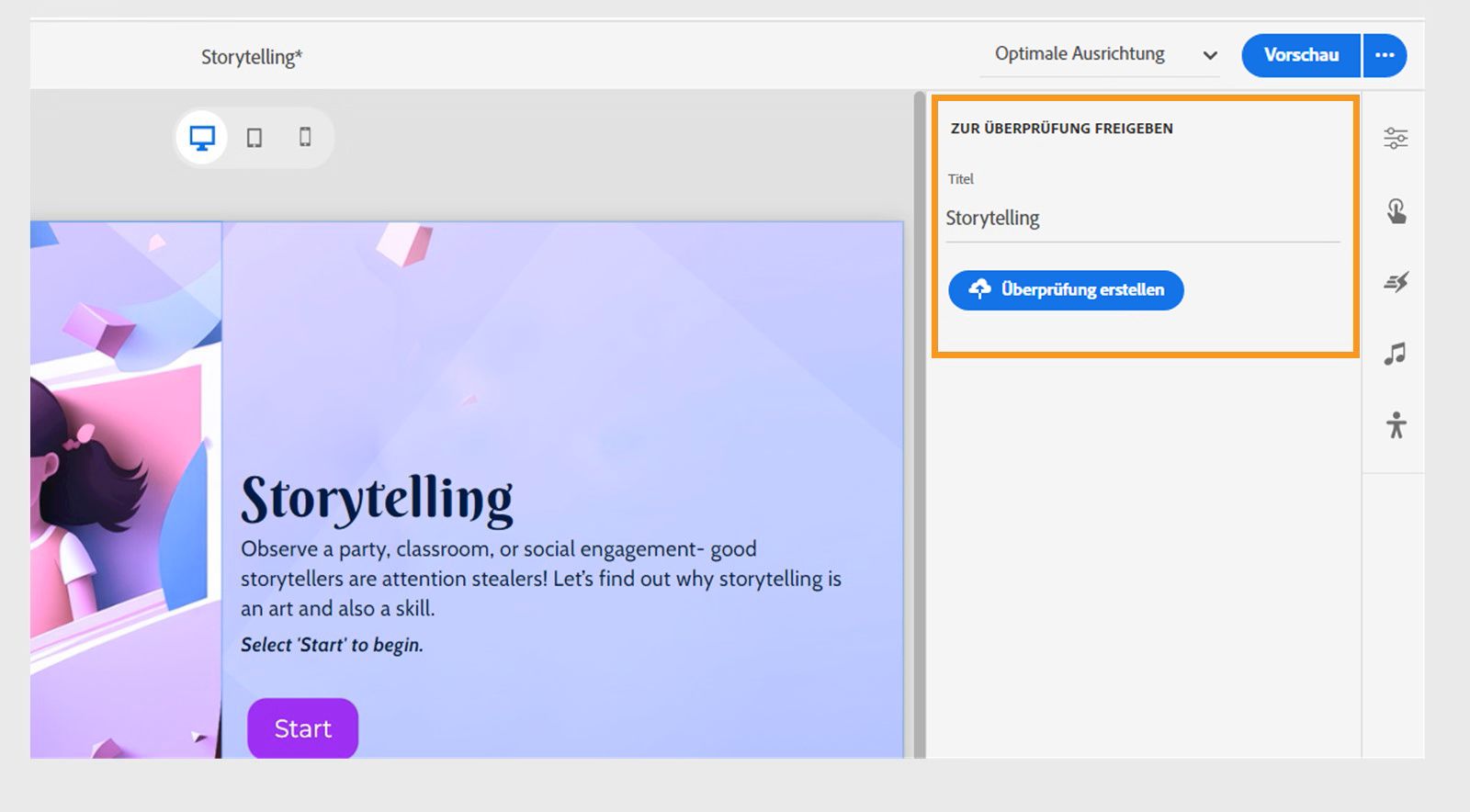Click the vertical scrollbar beside the slide
Image resolution: width=1470 pixels, height=812 pixels.
tap(919, 424)
